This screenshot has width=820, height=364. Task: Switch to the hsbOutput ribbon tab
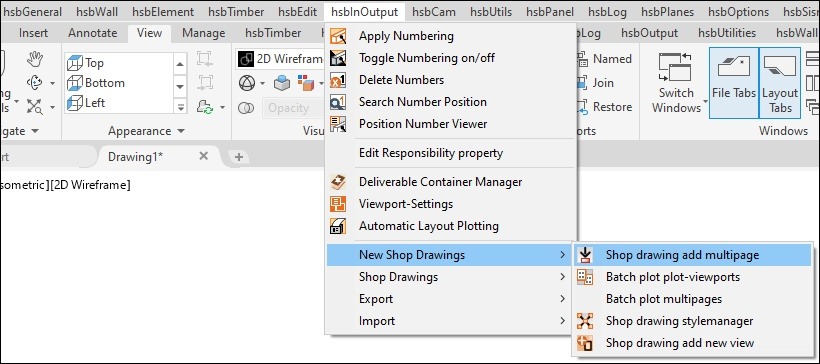point(650,33)
